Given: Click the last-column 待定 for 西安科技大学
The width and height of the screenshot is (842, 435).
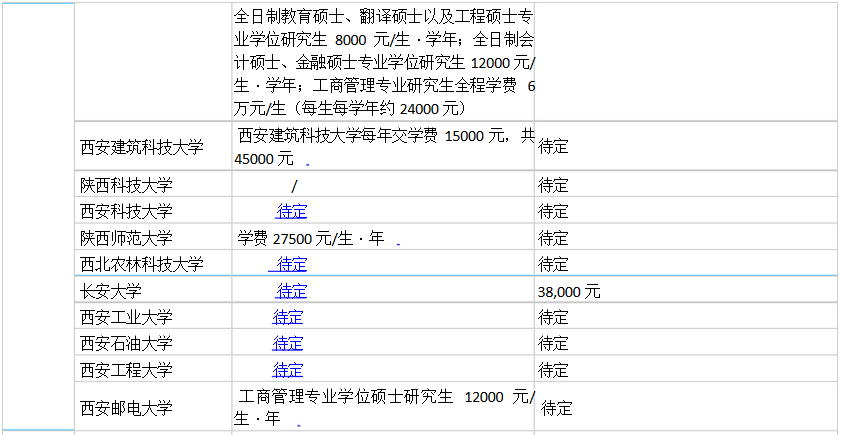Looking at the screenshot, I should (x=553, y=211).
